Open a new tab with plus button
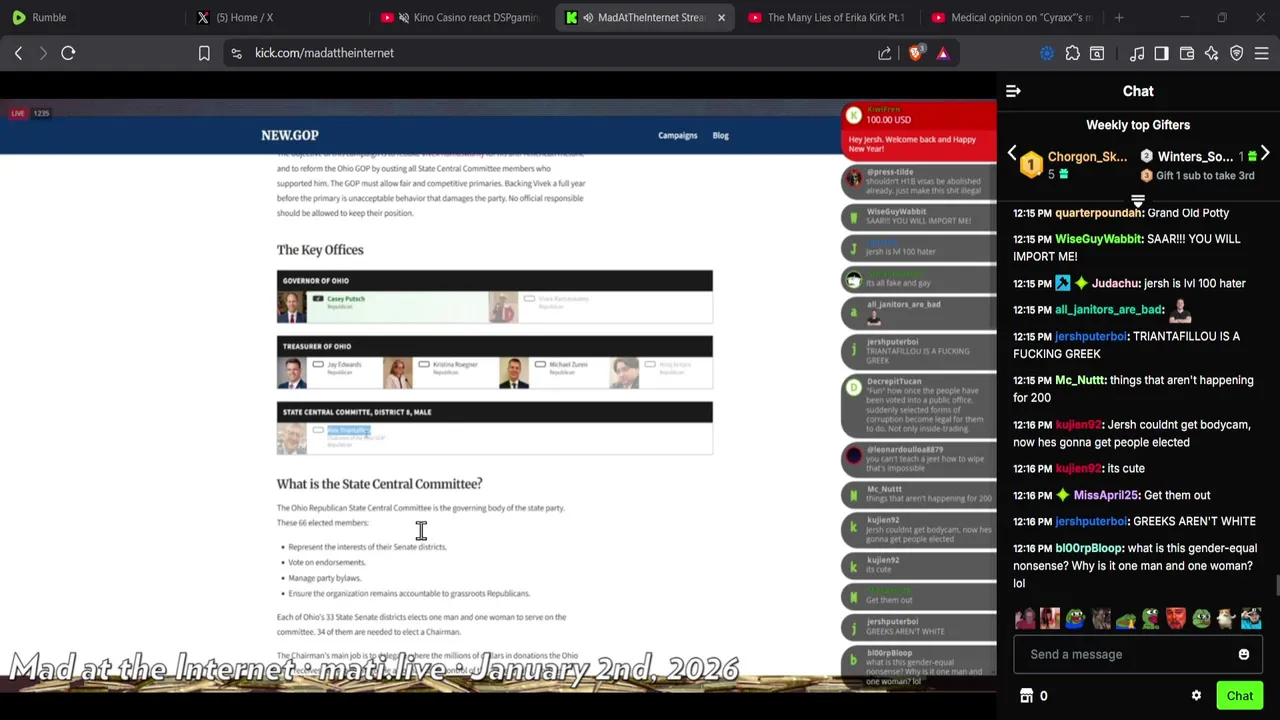This screenshot has height=720, width=1280. tap(1119, 17)
